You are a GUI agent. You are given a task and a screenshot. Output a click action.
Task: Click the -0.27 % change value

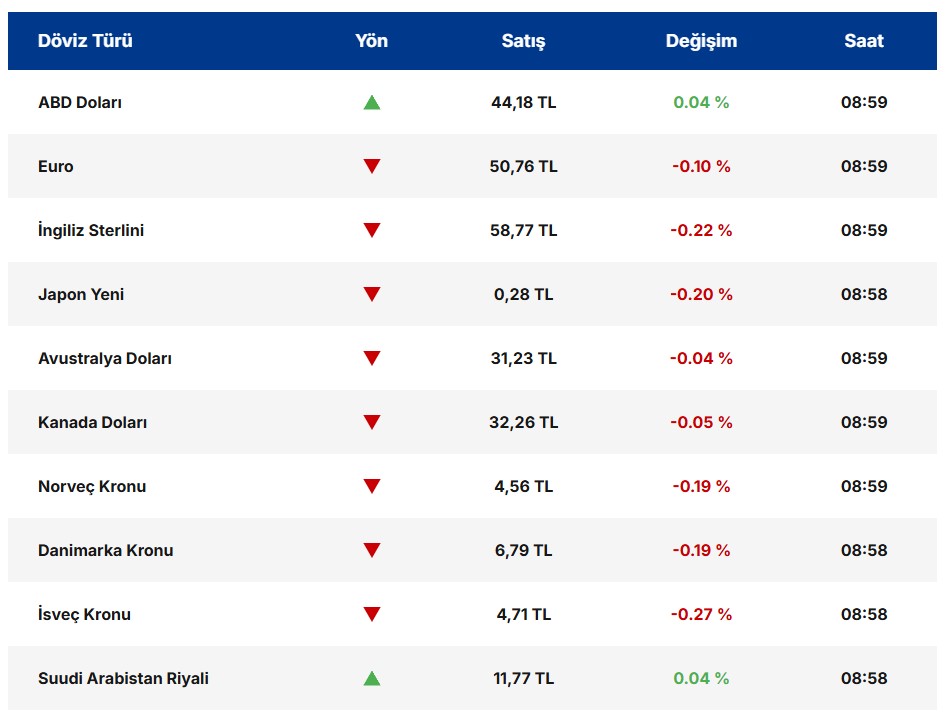701,614
